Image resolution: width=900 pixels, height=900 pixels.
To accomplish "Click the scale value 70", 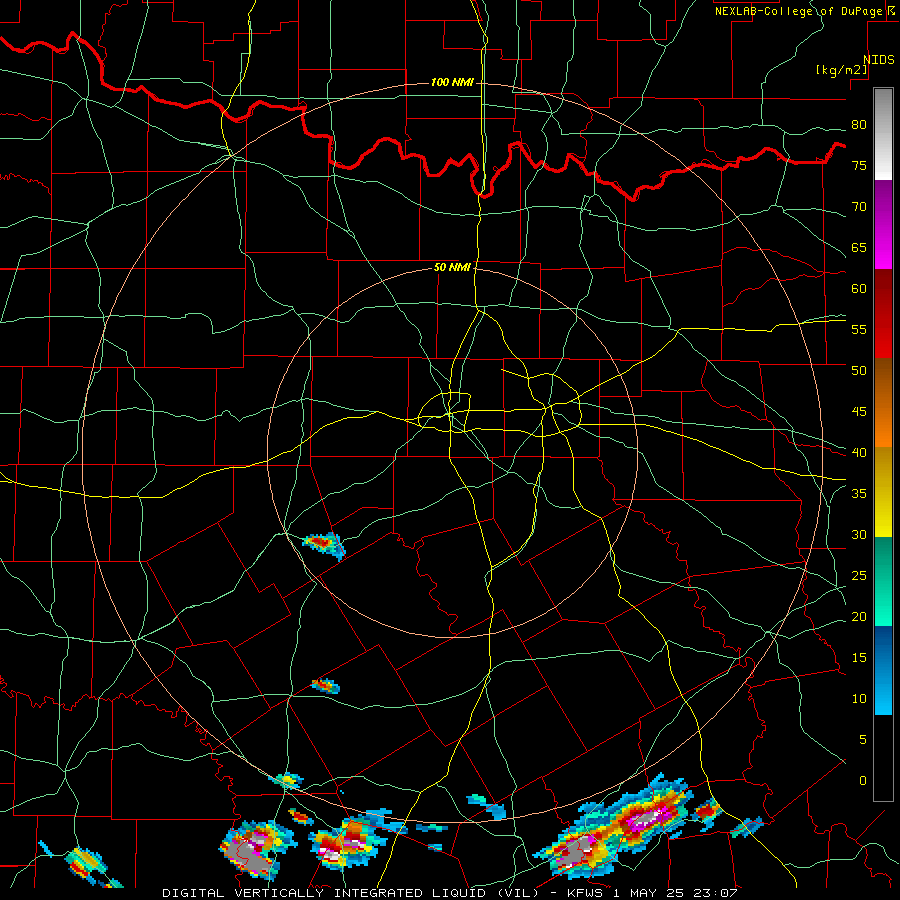I will [859, 207].
